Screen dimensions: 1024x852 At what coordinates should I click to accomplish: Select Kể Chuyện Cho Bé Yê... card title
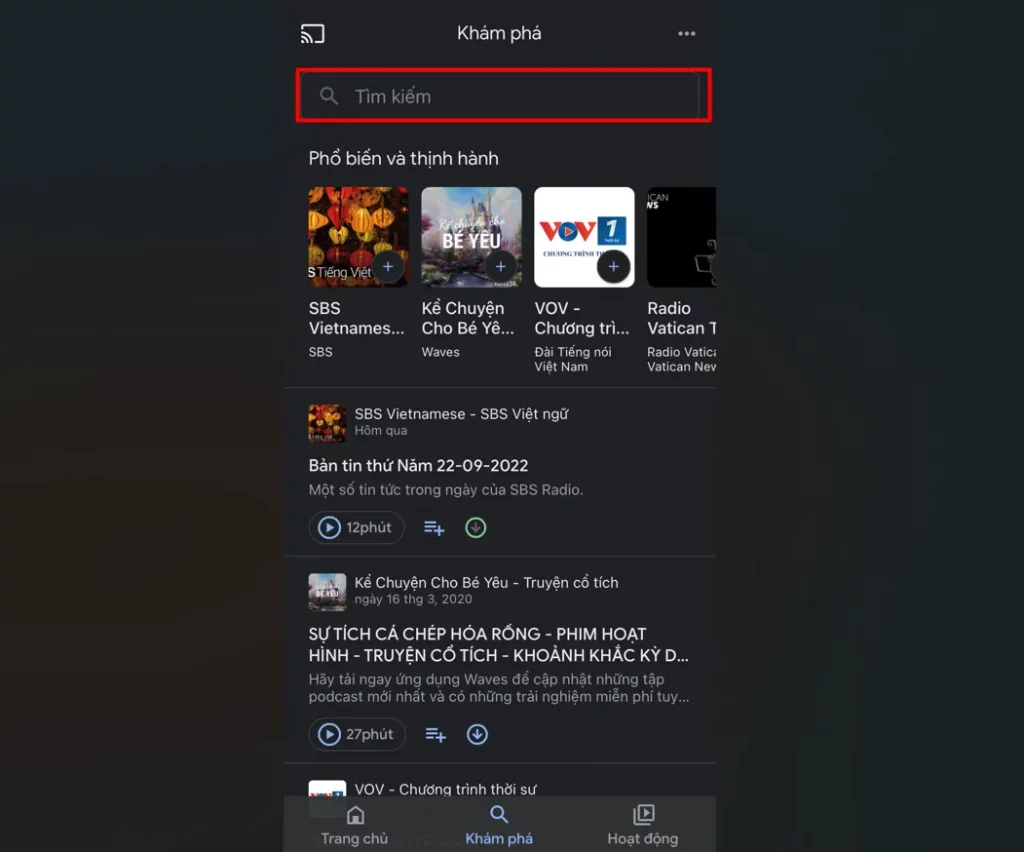point(468,318)
